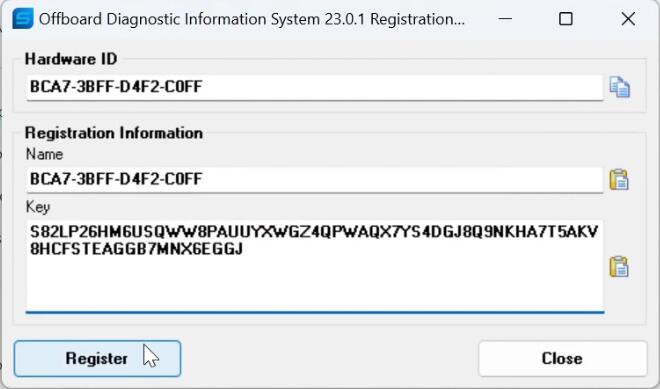Copy the Hardware ID with the copy icon
This screenshot has height=389, width=660.
(x=620, y=87)
